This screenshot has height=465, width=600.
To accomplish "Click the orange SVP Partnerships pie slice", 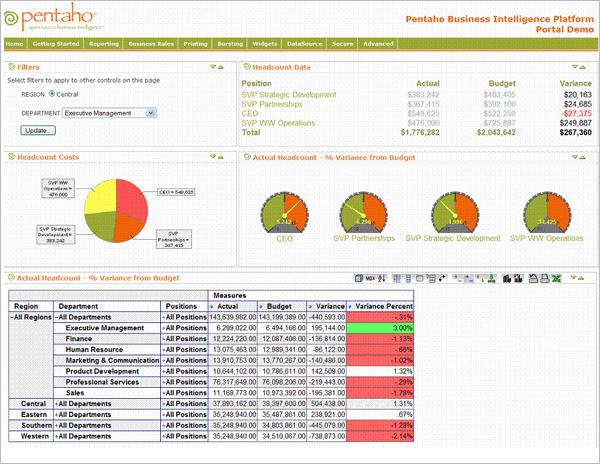I will point(128,227).
